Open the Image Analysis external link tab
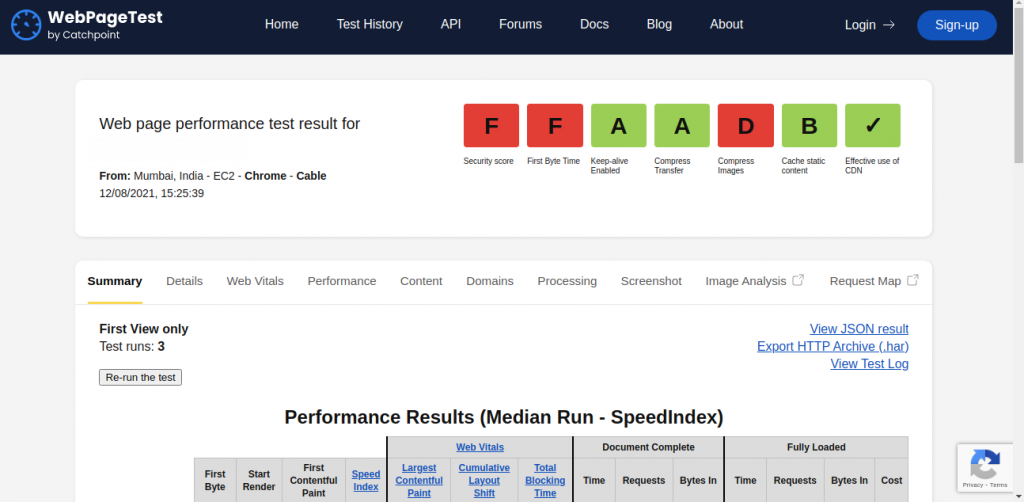This screenshot has width=1024, height=502. 754,281
